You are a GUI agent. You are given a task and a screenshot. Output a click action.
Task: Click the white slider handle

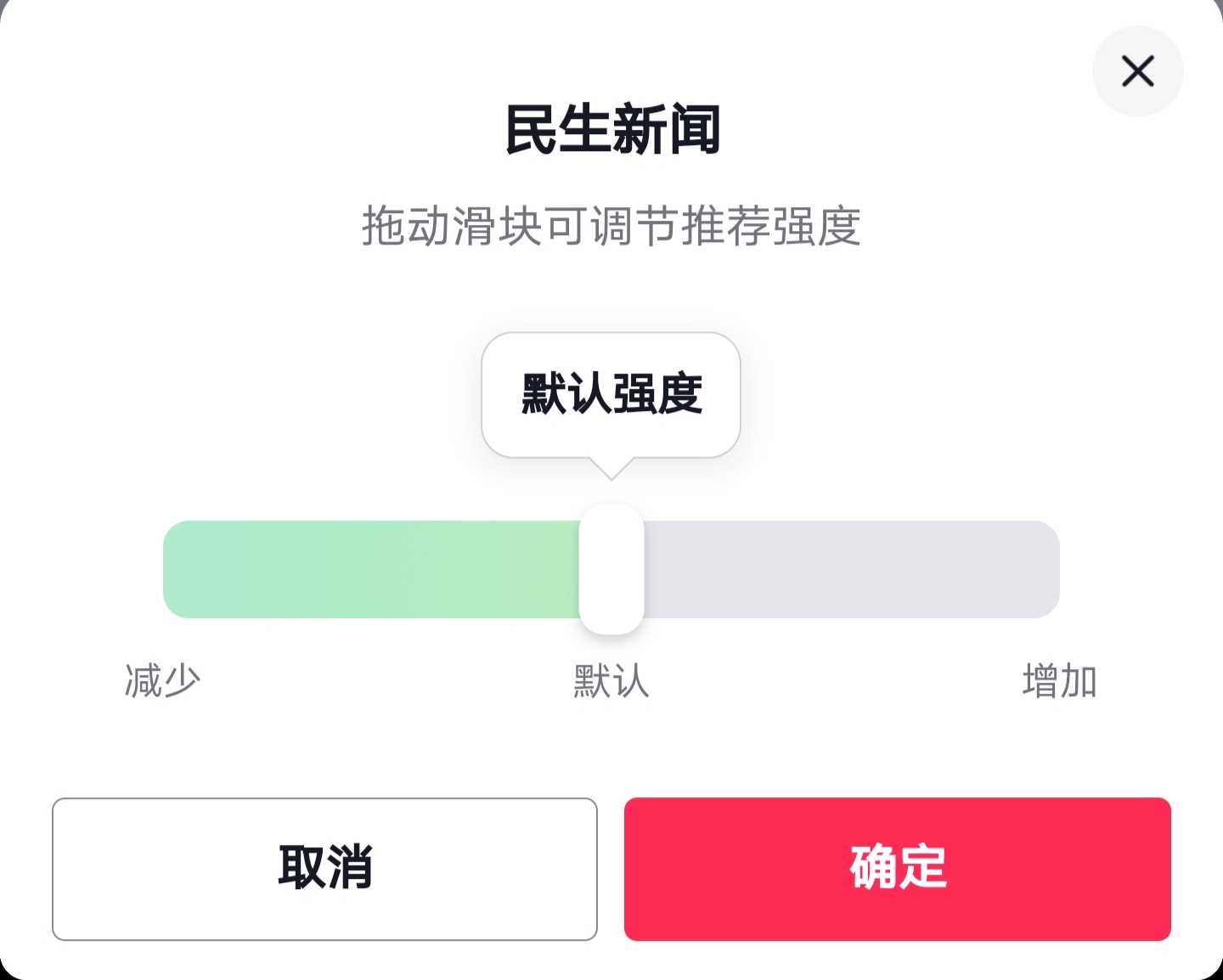(x=611, y=569)
